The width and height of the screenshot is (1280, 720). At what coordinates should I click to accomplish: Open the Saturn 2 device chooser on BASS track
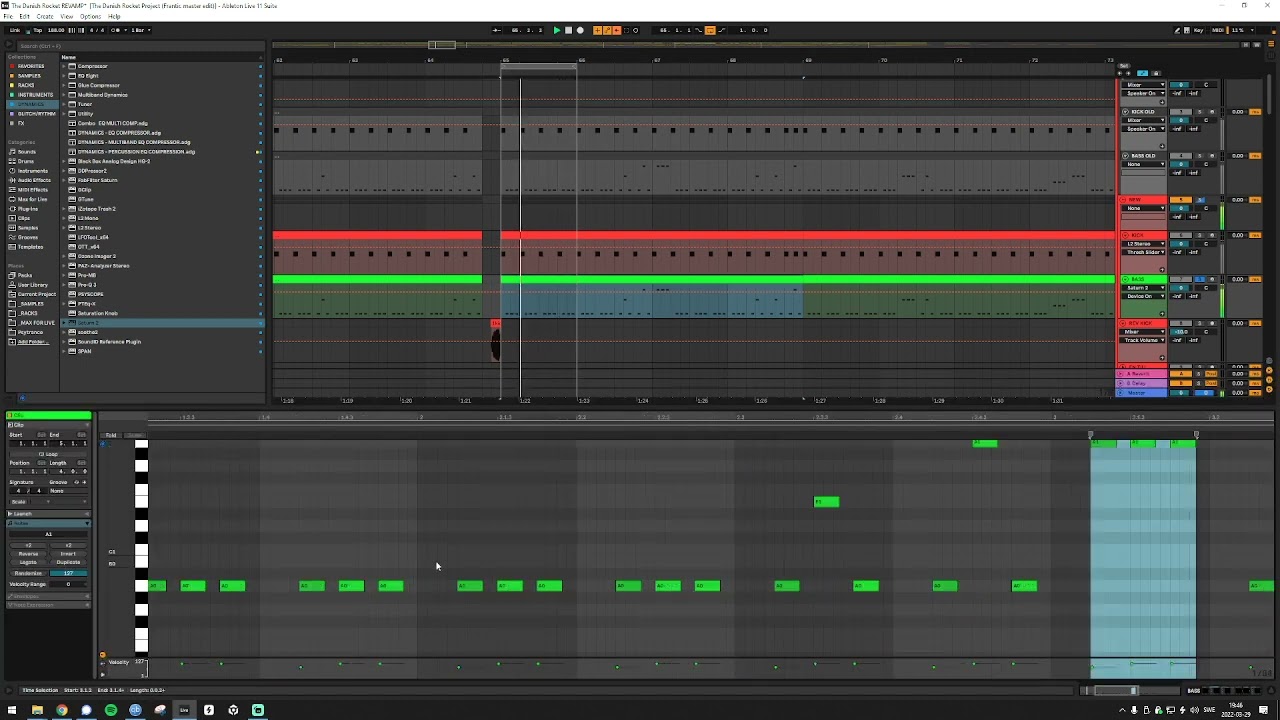click(x=1143, y=287)
